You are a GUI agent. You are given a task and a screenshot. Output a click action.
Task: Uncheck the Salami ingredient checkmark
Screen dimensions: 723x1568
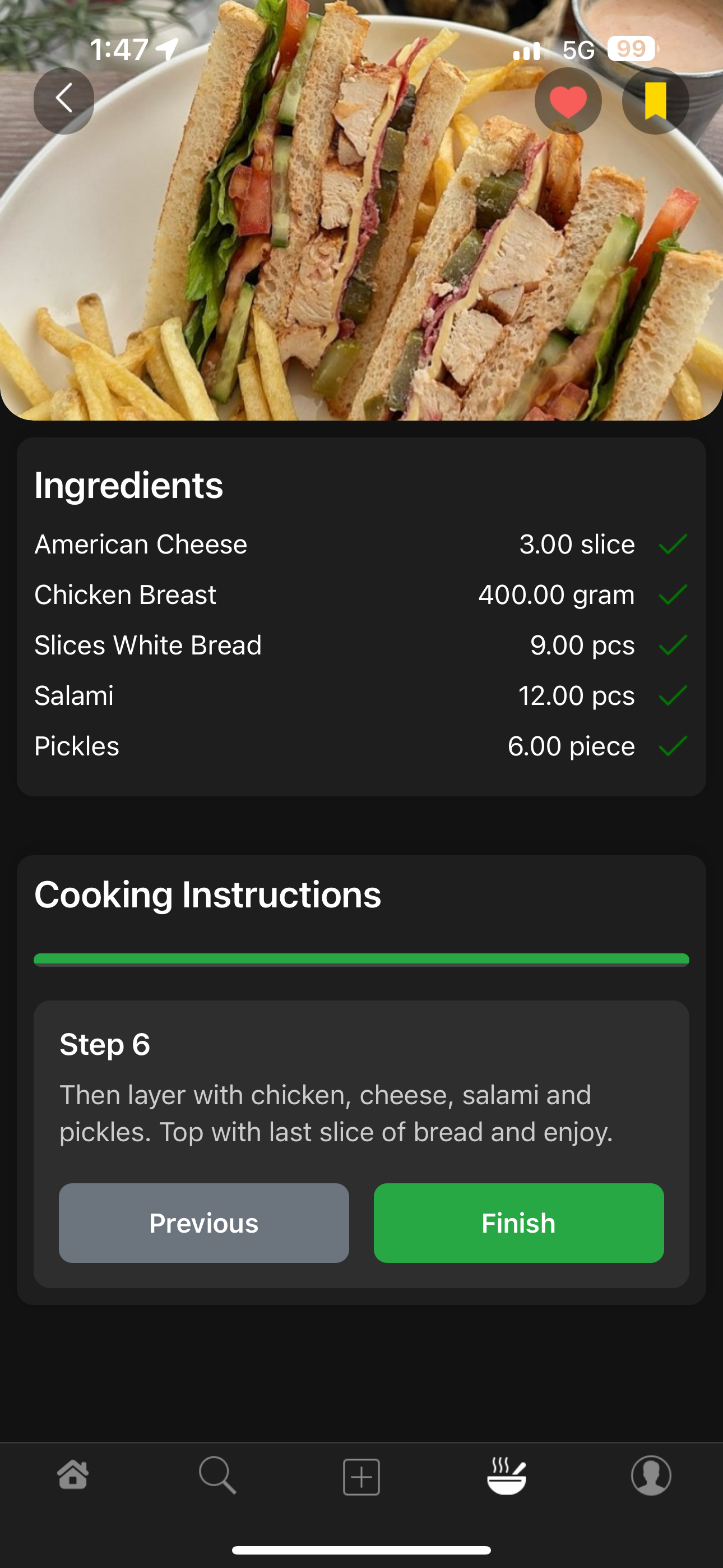(x=673, y=696)
